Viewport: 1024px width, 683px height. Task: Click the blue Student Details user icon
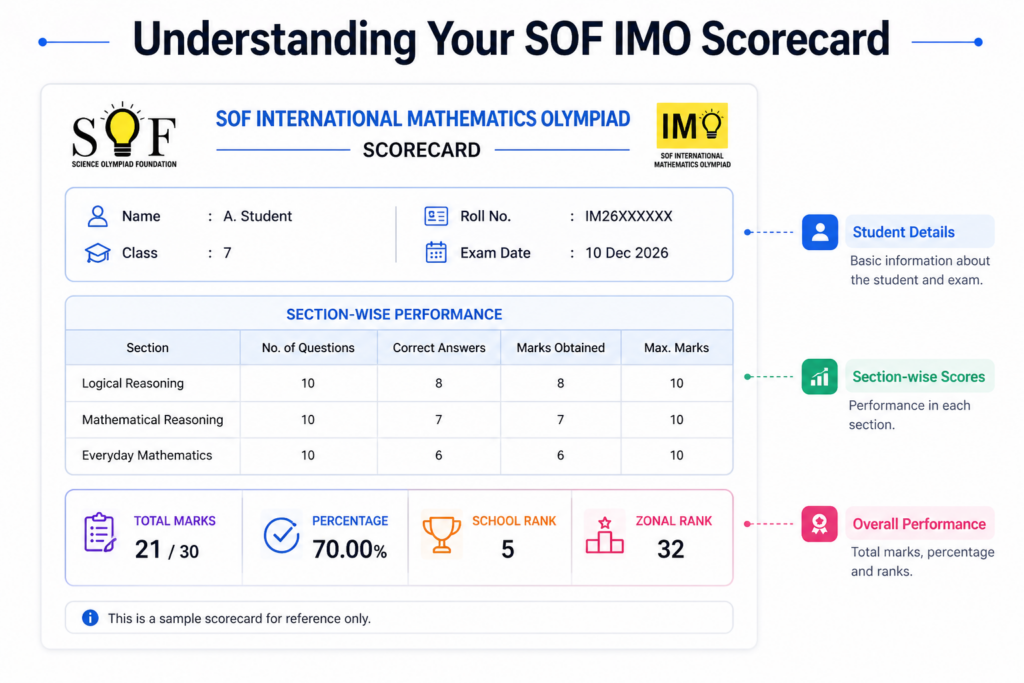819,232
